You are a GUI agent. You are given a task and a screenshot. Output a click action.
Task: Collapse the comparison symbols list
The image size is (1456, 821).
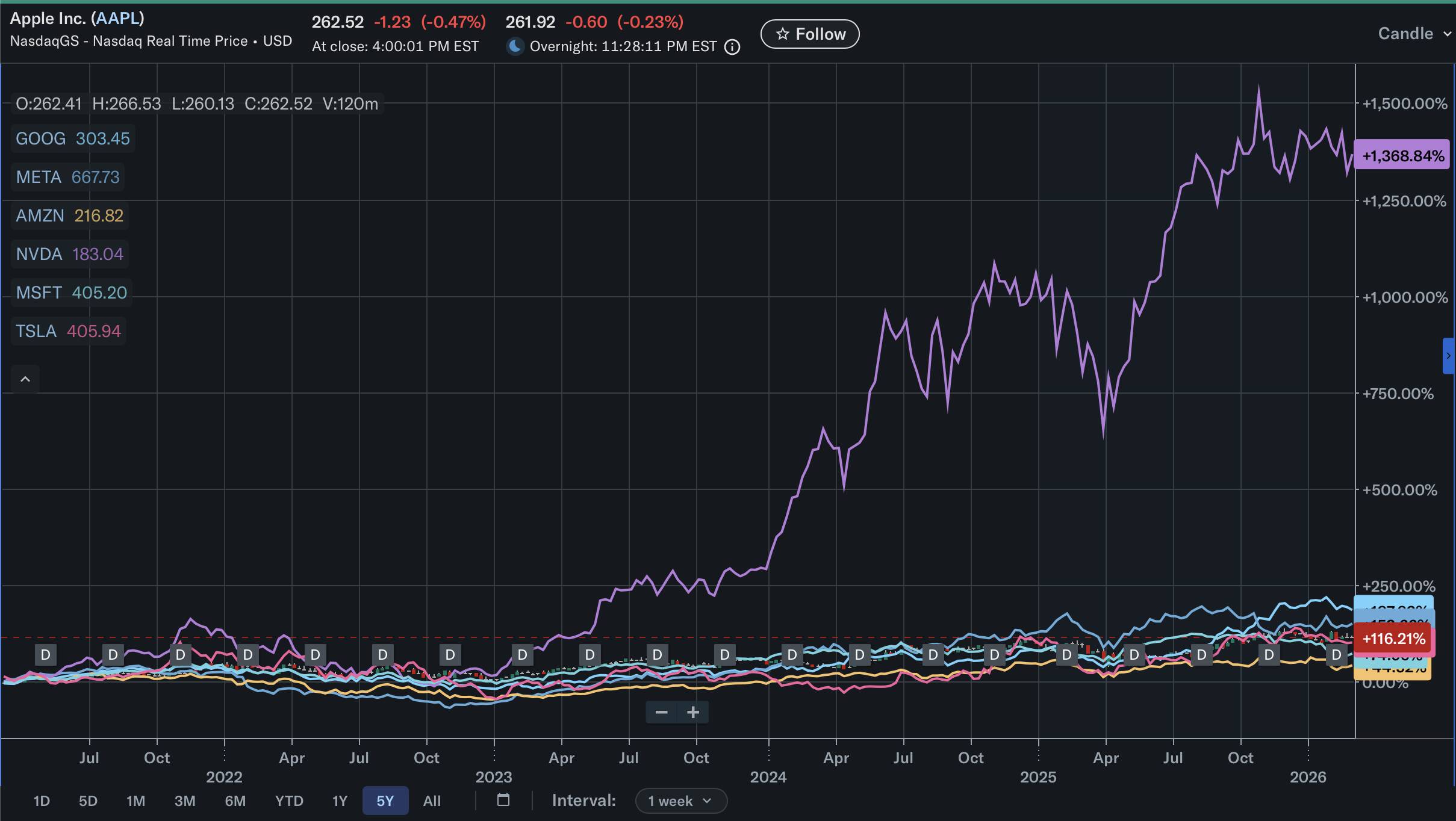[x=25, y=379]
